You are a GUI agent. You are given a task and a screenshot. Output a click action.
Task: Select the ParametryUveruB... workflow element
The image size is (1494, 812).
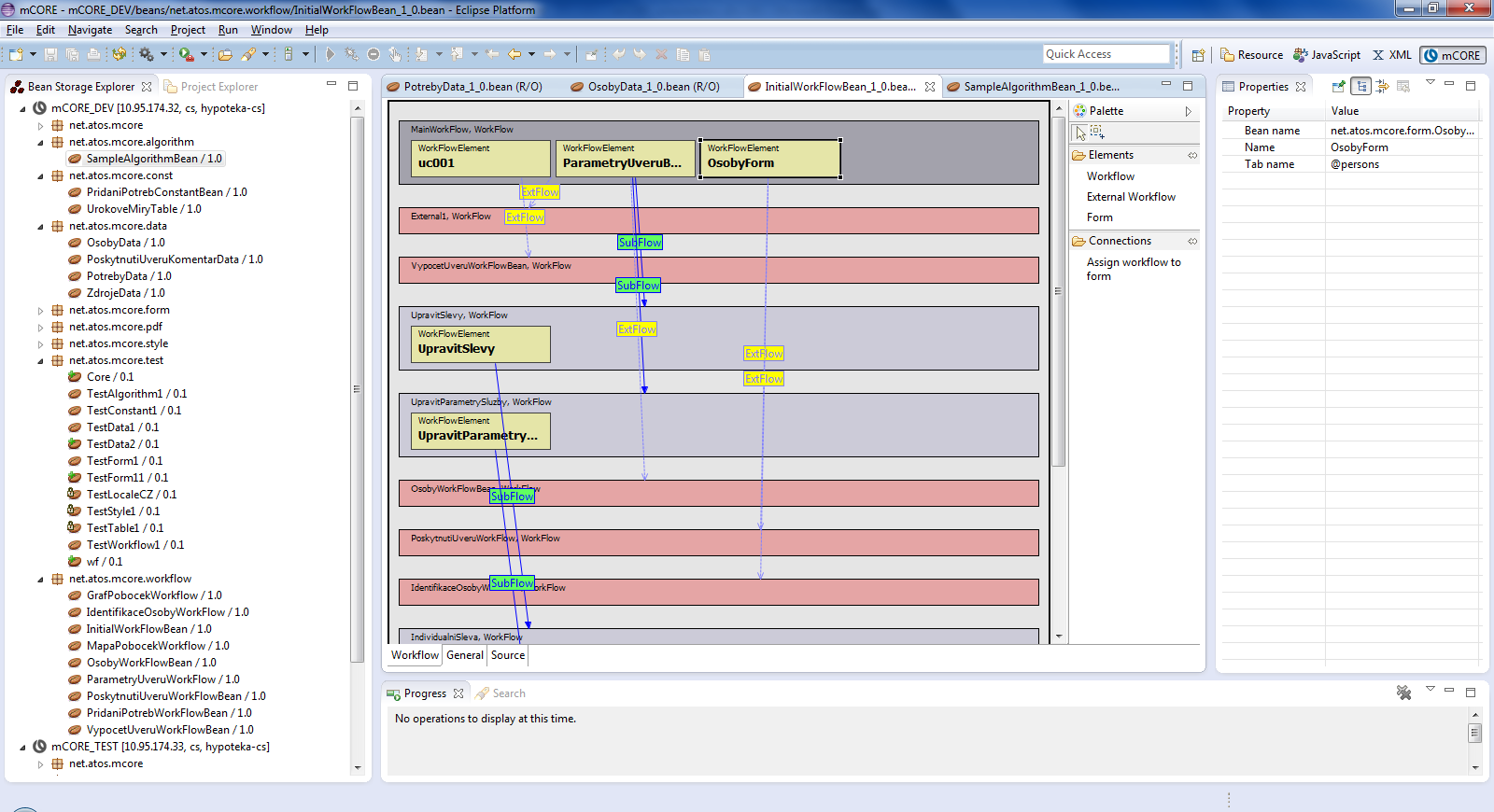(626, 158)
